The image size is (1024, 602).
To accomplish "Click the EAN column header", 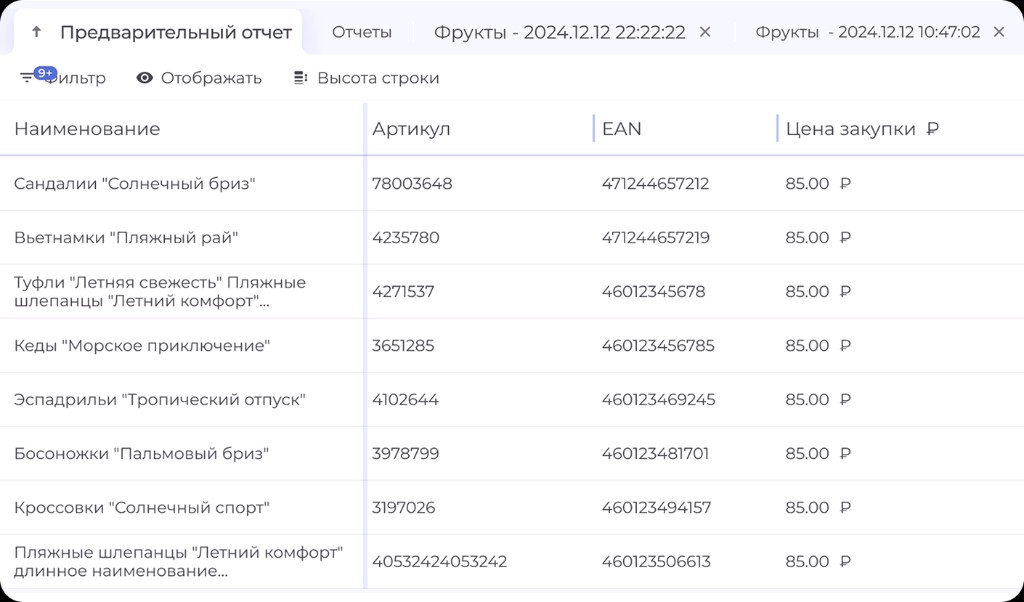I will pos(622,129).
